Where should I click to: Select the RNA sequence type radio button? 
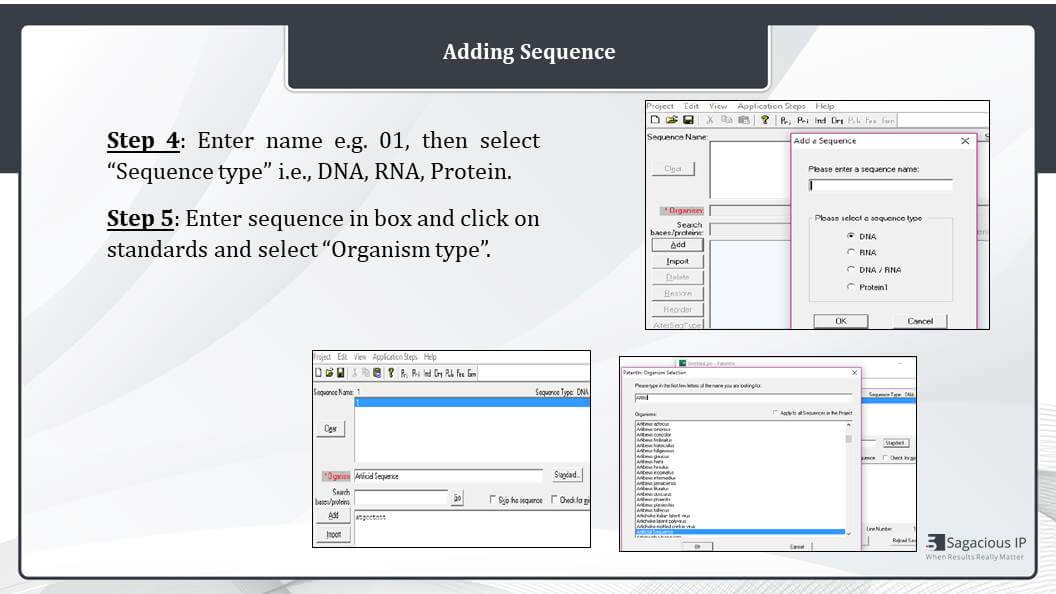point(851,252)
